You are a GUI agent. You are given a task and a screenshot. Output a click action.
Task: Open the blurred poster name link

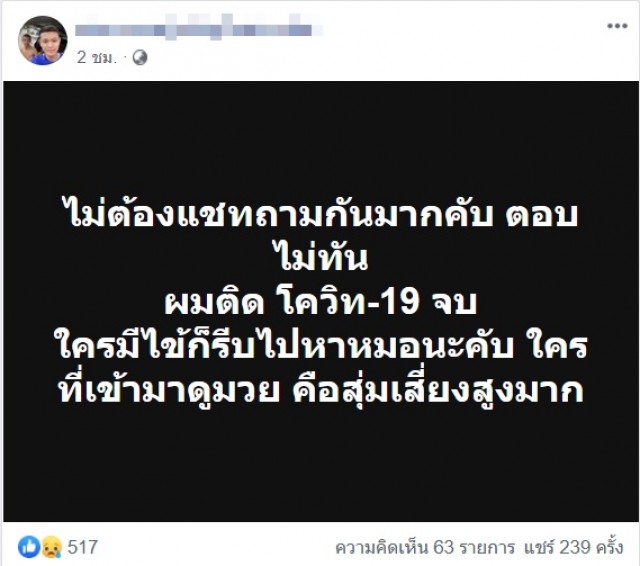198,28
